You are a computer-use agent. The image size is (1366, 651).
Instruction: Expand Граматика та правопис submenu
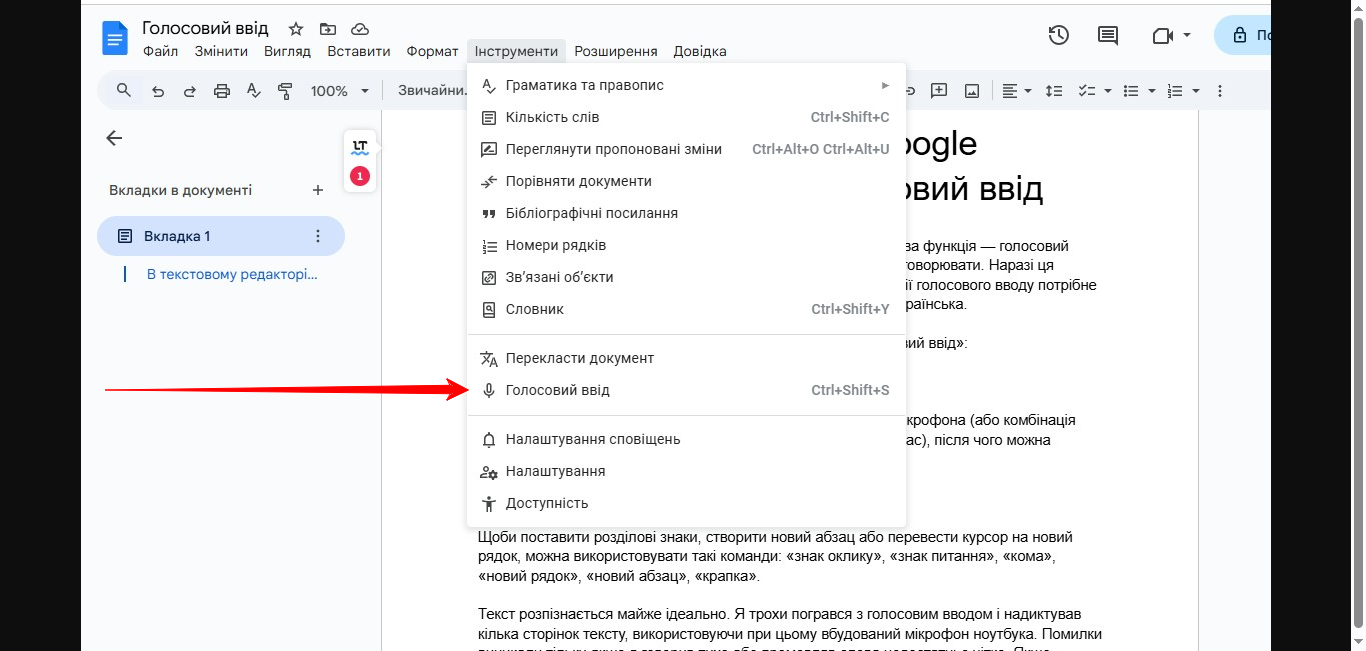(686, 85)
